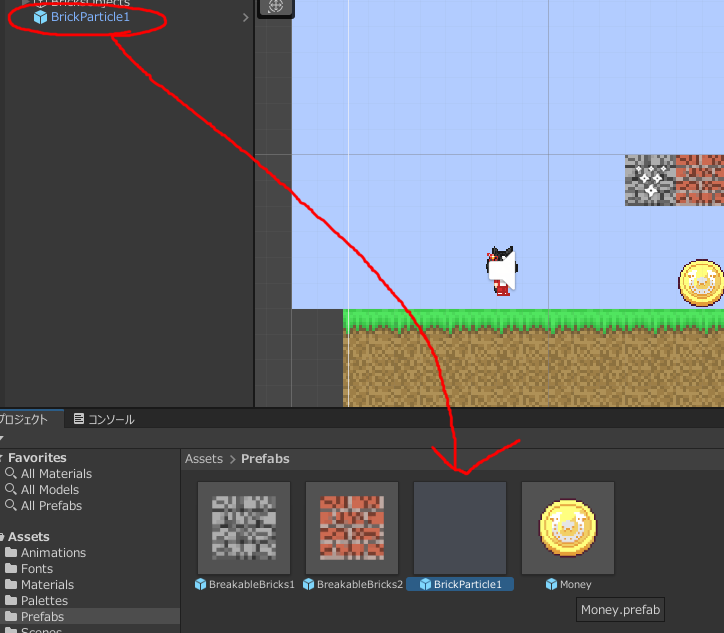Screen dimensions: 724x633
Task: Select the gold coin in scene view
Action: tap(701, 283)
